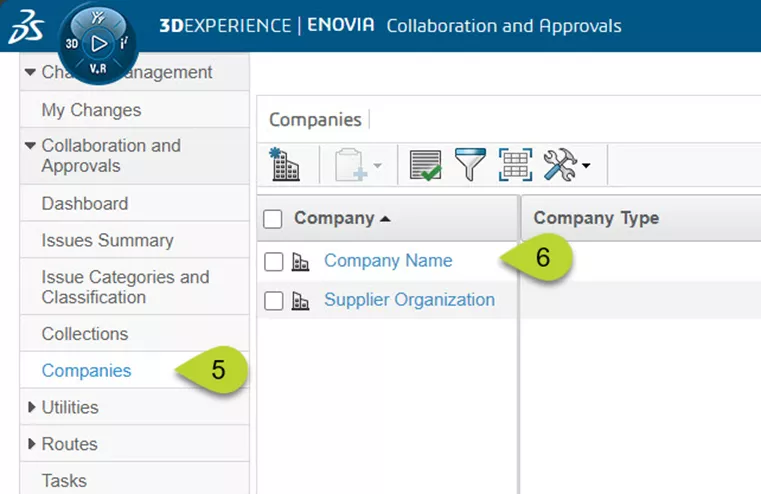
Task: Collapse the Collaboration and Approvals section
Action: 31,146
